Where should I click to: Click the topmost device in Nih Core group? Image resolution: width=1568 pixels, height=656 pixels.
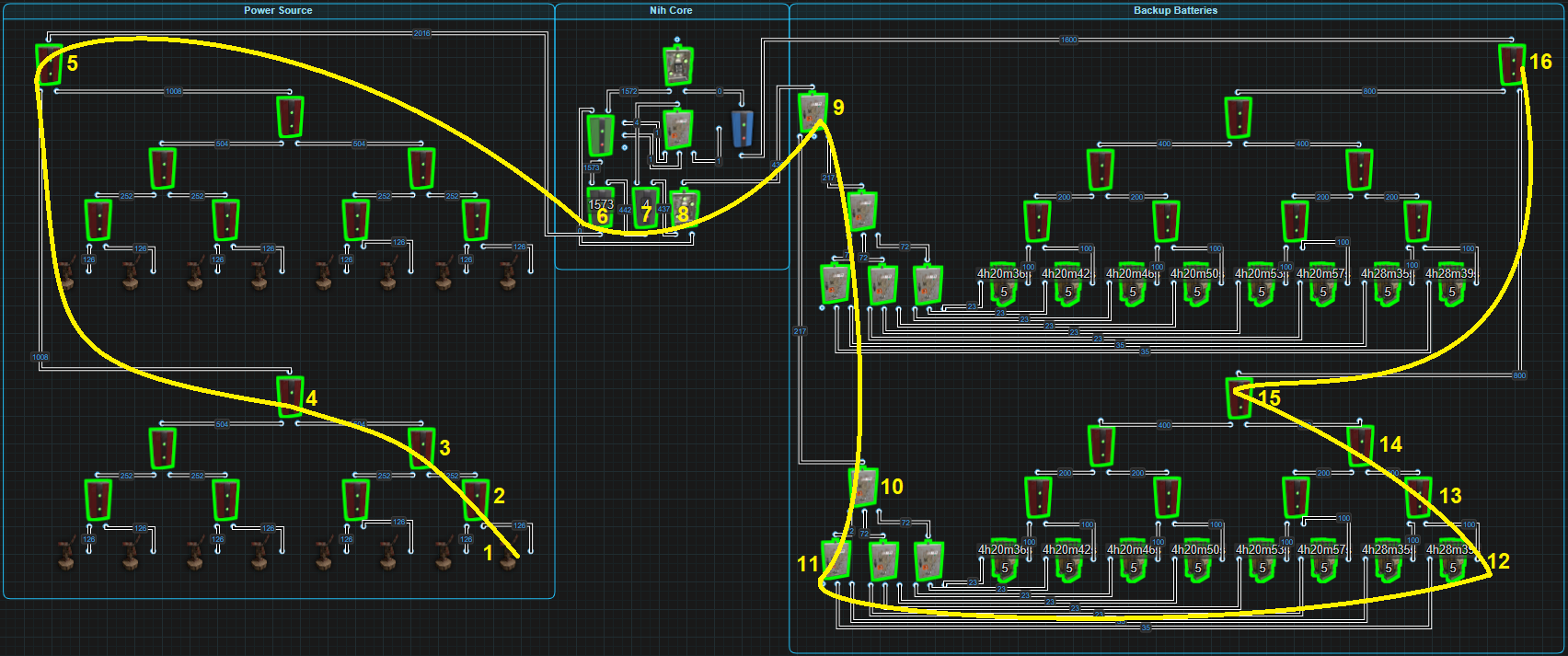tap(678, 65)
